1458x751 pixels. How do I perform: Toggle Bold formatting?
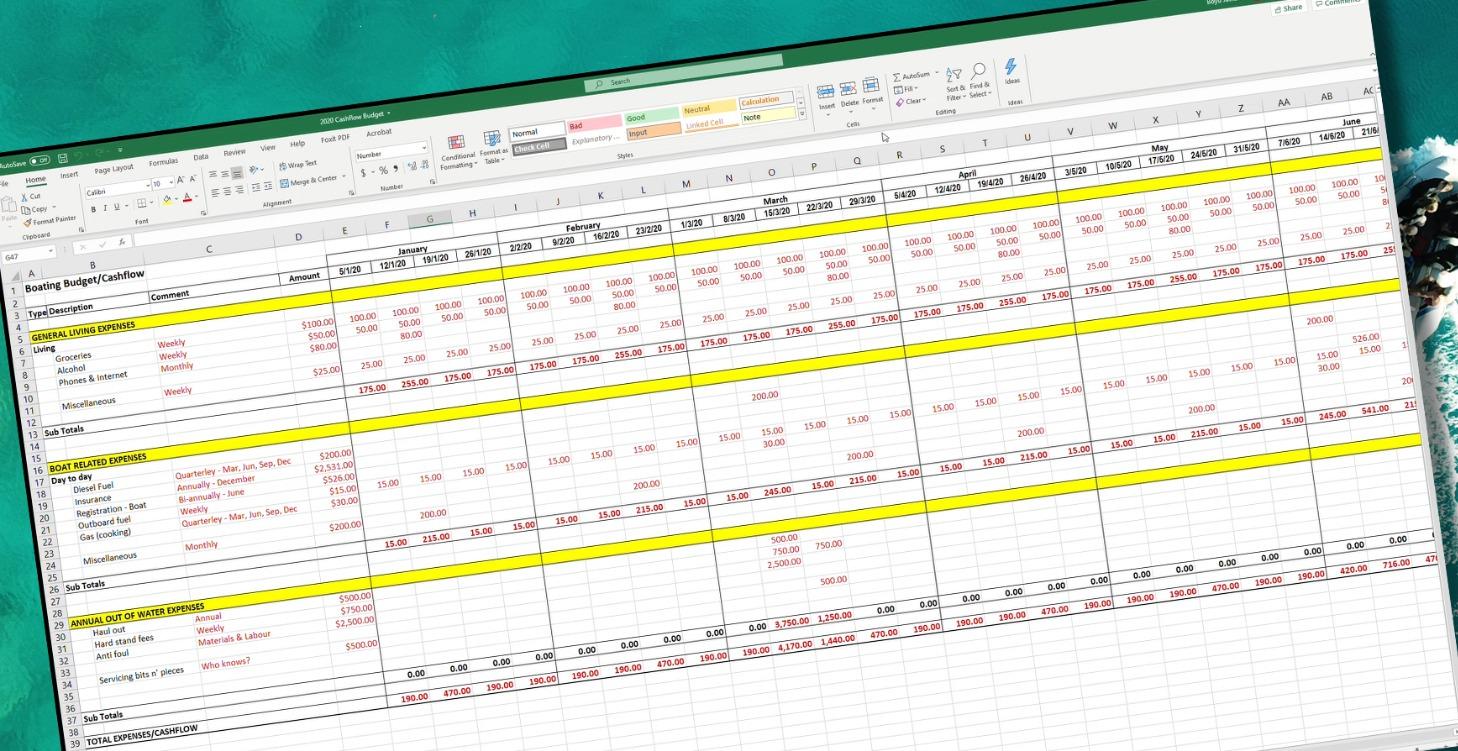click(x=94, y=209)
